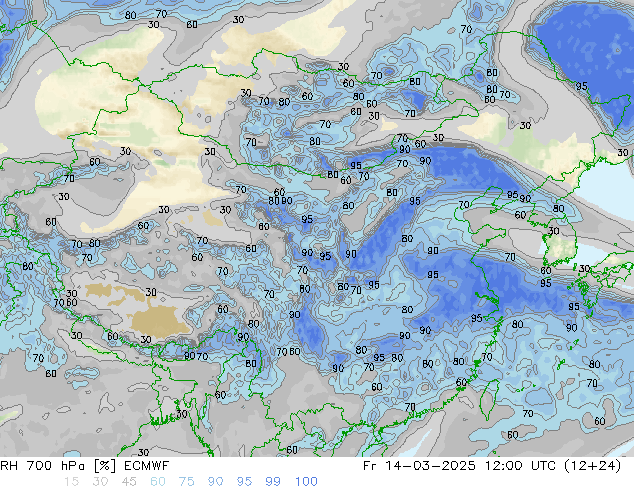Click legend value 30 in bottom color scale

point(100,482)
